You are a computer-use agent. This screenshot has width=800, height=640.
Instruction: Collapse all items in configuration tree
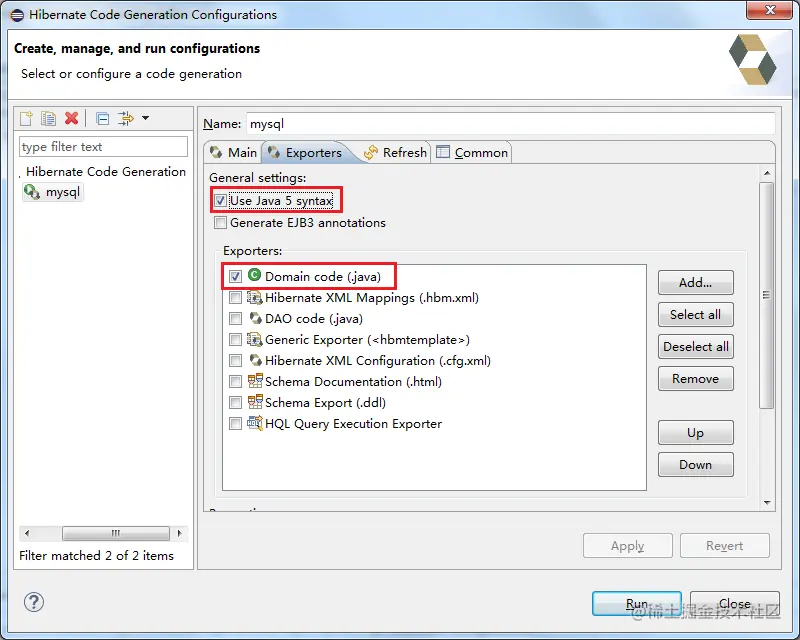102,118
